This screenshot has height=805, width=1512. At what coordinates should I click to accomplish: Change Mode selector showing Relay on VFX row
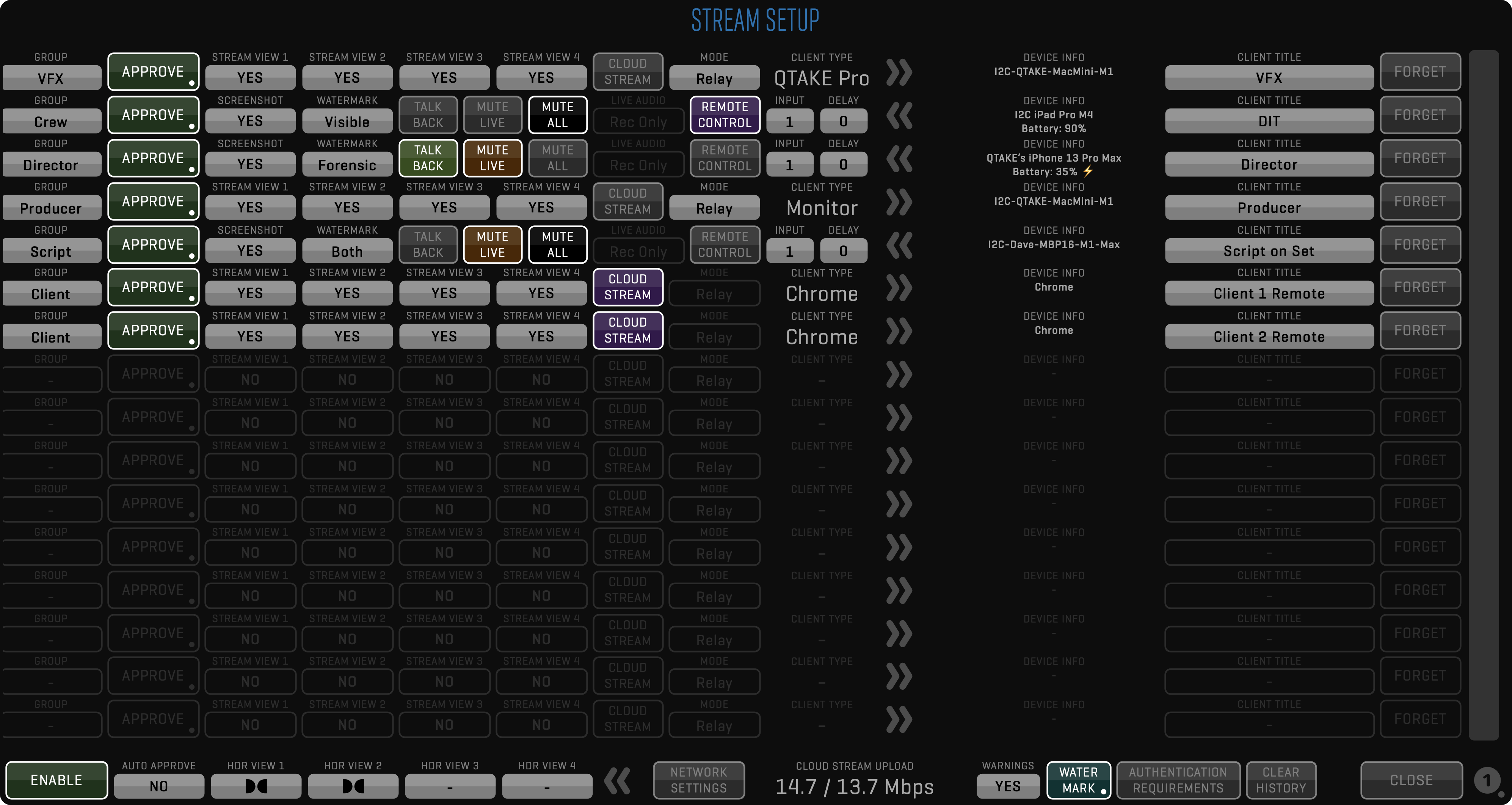[x=714, y=79]
